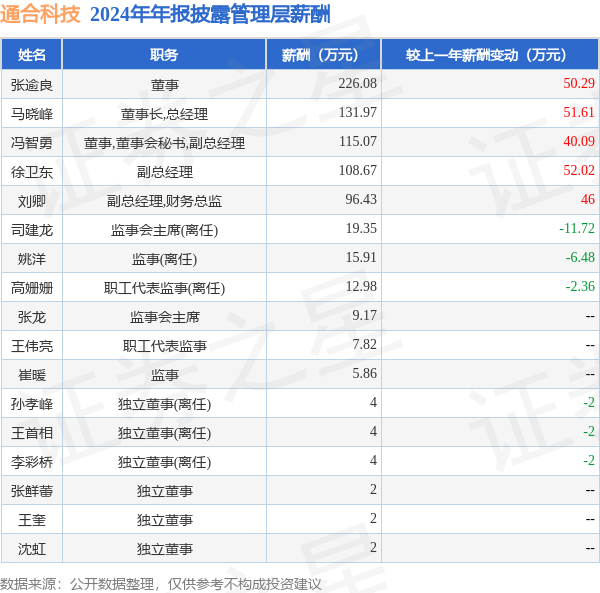This screenshot has width=600, height=593.
Task: Select the salary value 4 for 李彩桥
Action: (373, 461)
